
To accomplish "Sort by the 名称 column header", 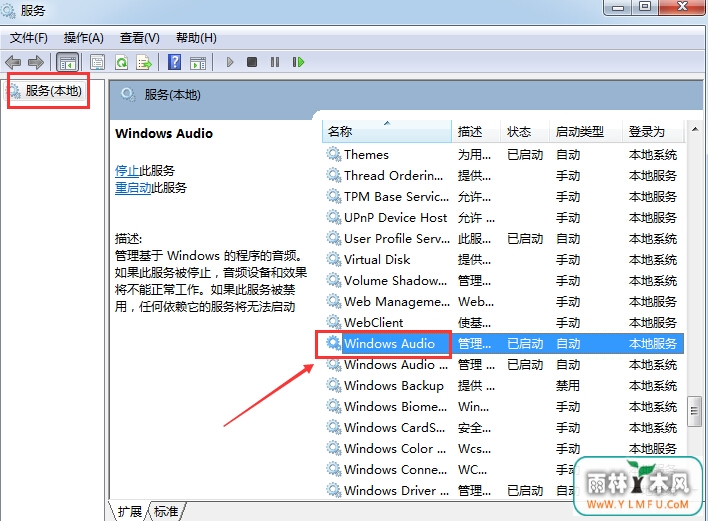I will click(387, 131).
